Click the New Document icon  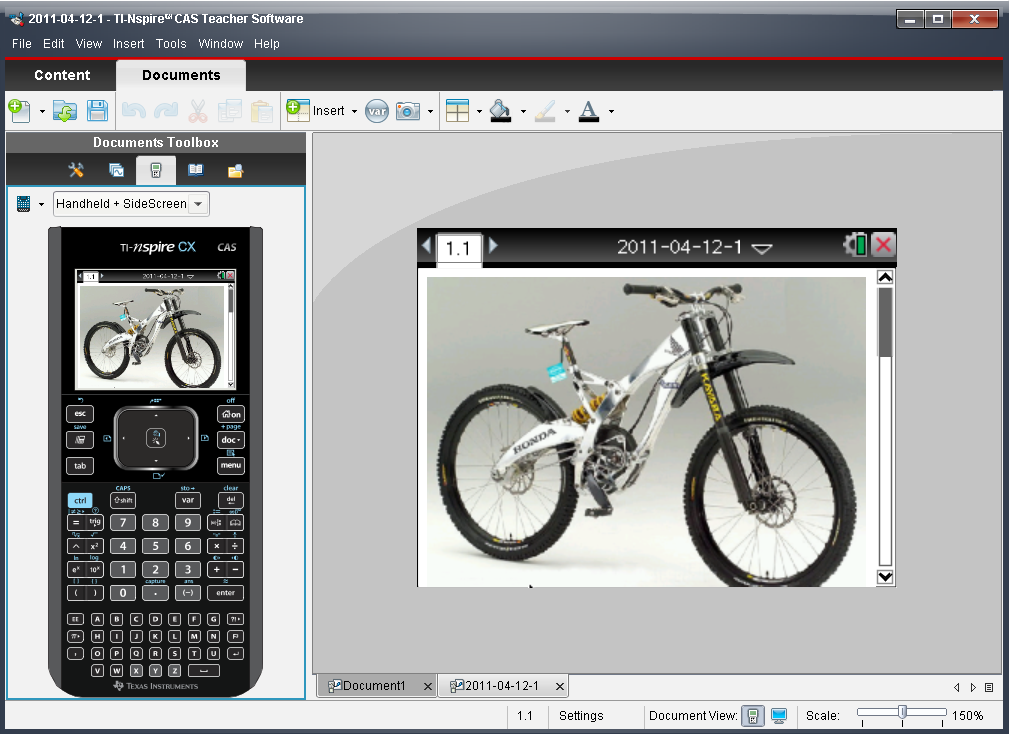19,111
